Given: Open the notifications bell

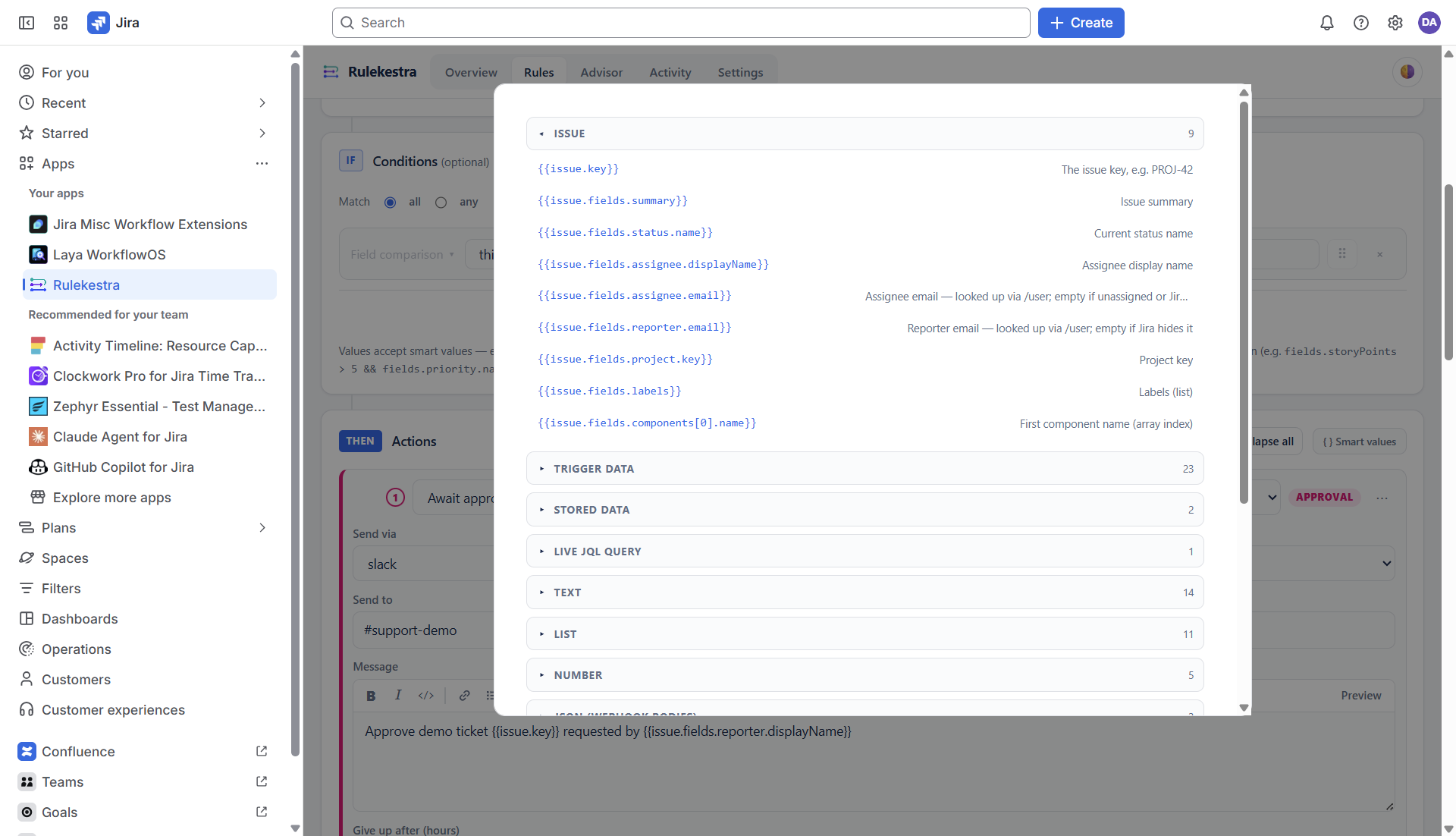Looking at the screenshot, I should [x=1326, y=23].
